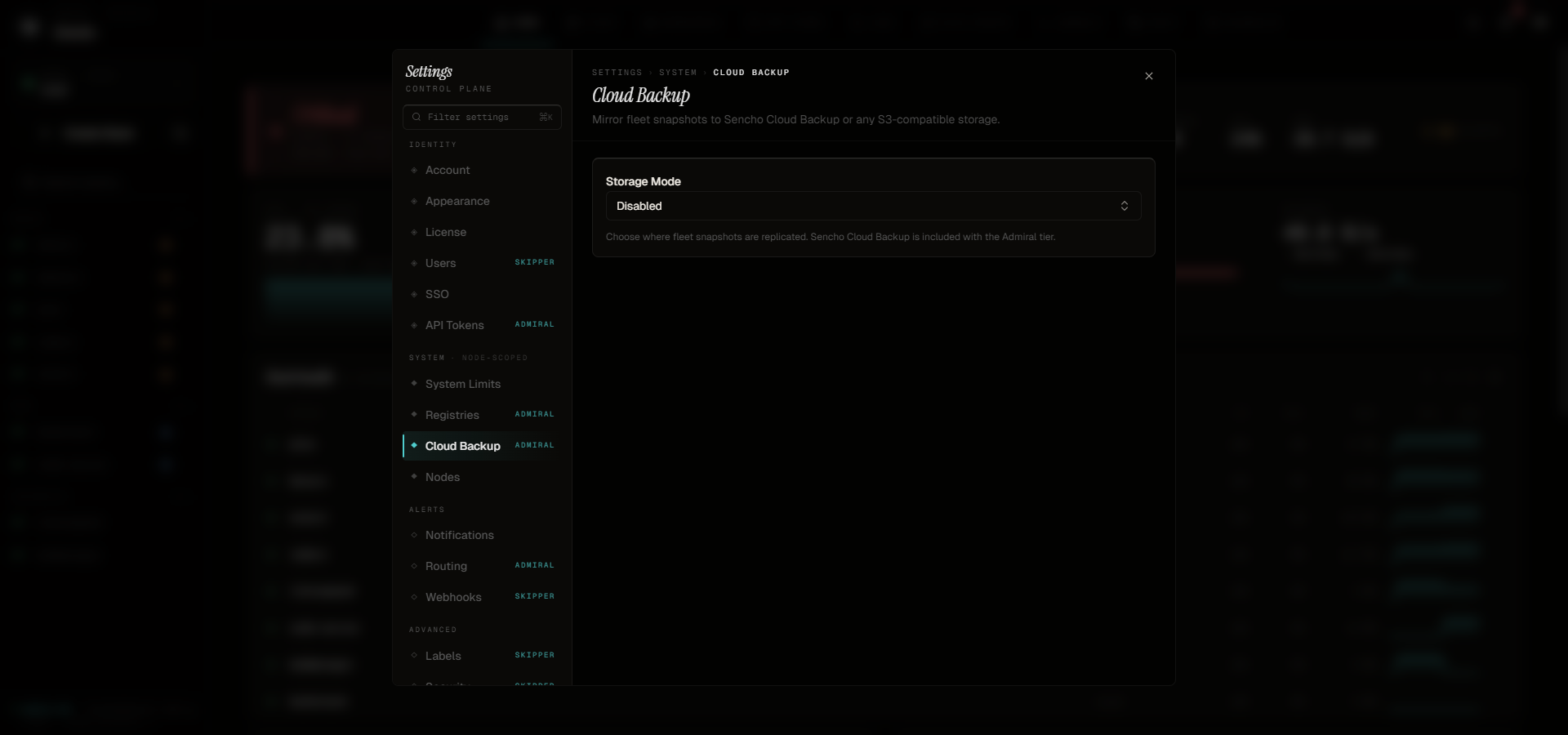Click the diamond icon beside Appearance

point(414,201)
